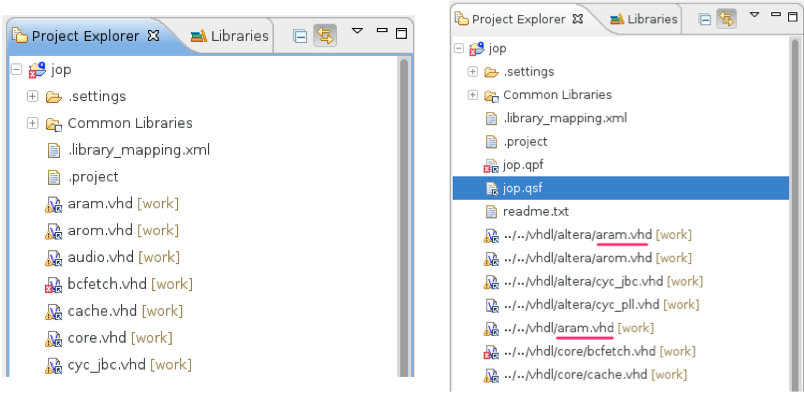Select cyc_jbc.vhd [work] in left panel

pos(130,365)
